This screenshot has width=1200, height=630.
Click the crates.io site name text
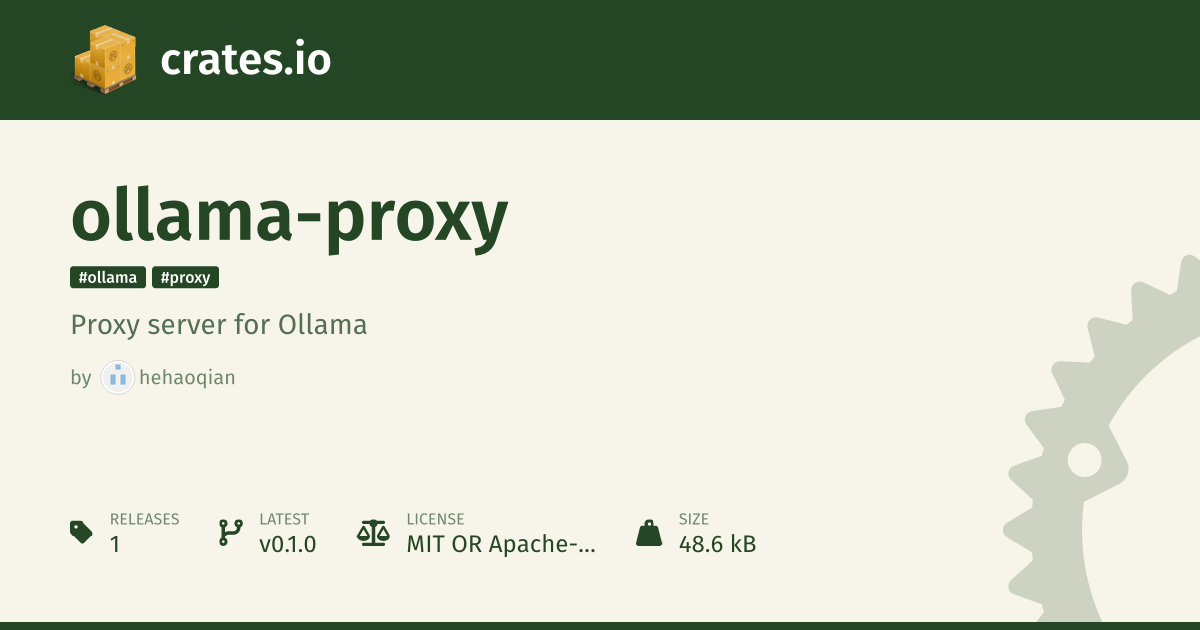(245, 60)
